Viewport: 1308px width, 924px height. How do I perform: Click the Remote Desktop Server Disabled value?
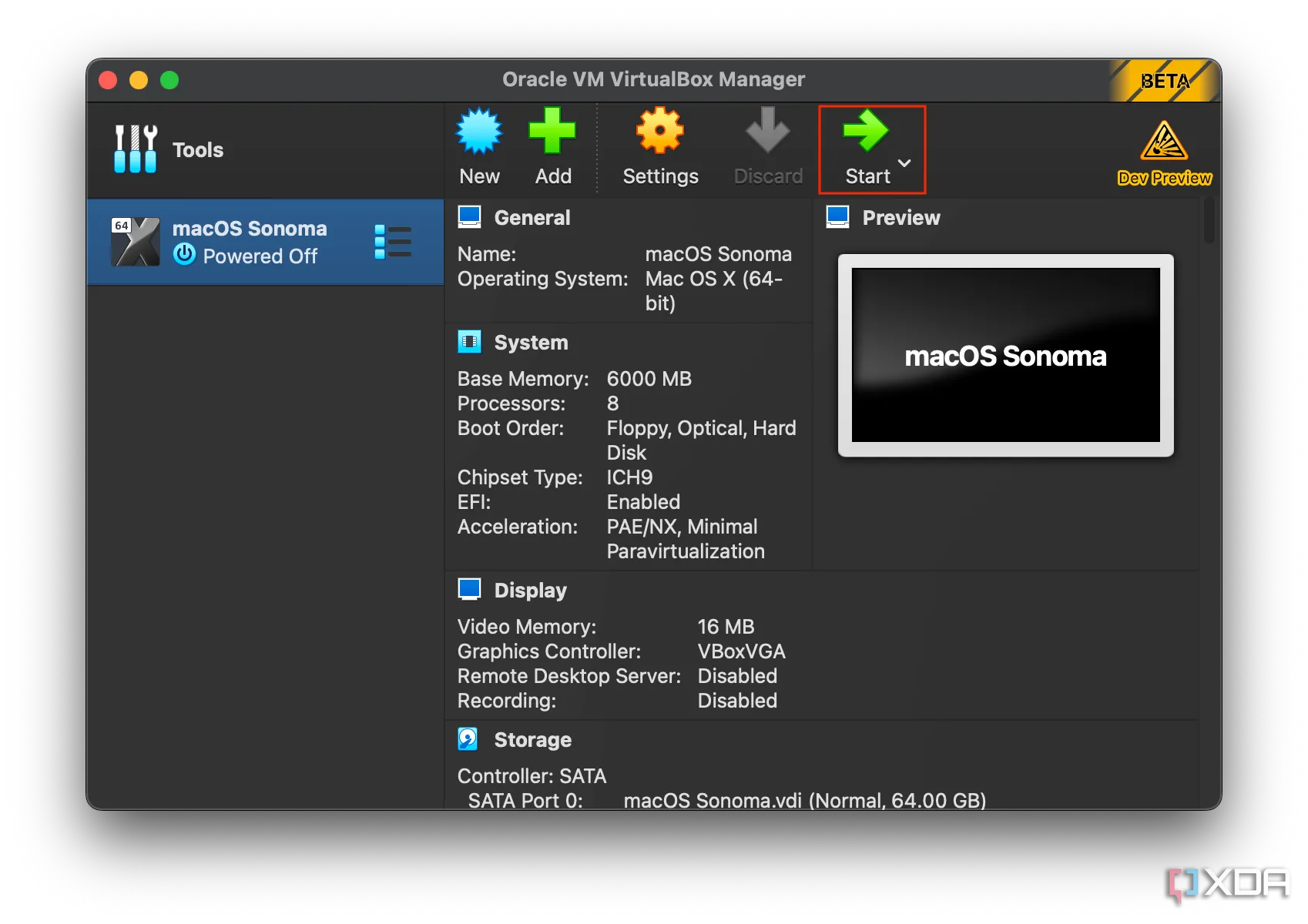(737, 676)
